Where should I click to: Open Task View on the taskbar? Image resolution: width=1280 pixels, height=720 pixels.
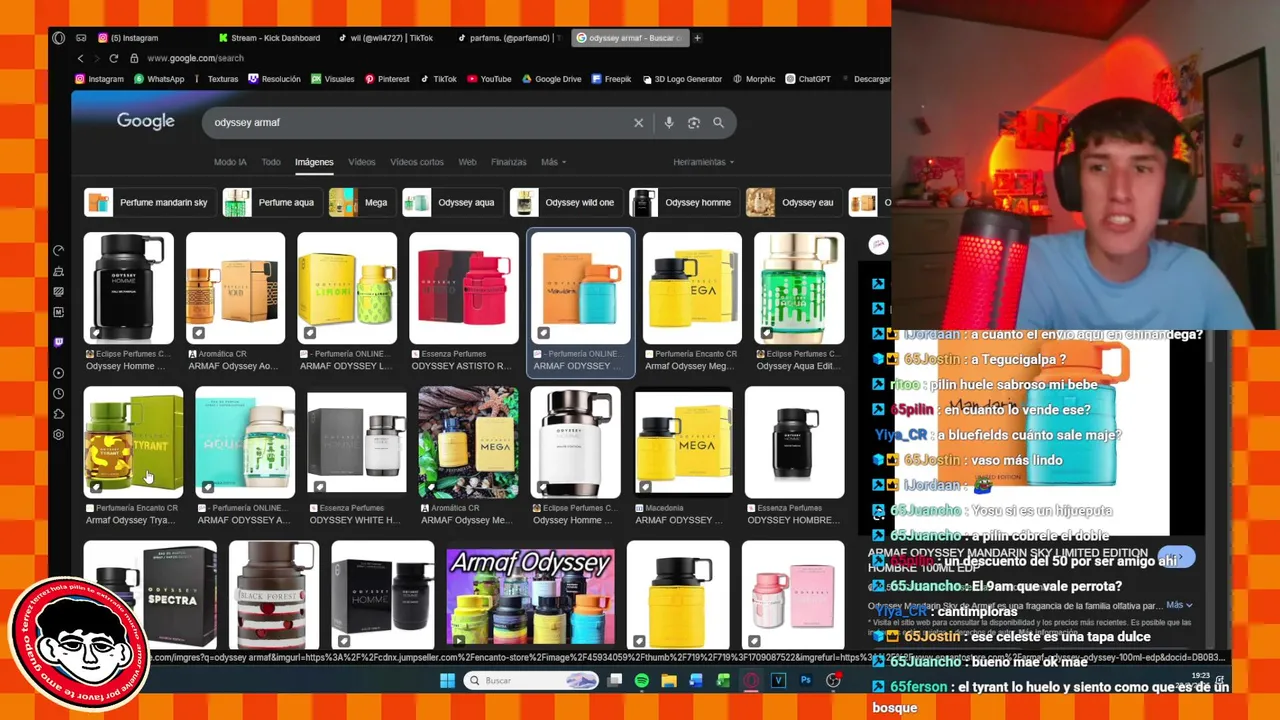(x=615, y=681)
